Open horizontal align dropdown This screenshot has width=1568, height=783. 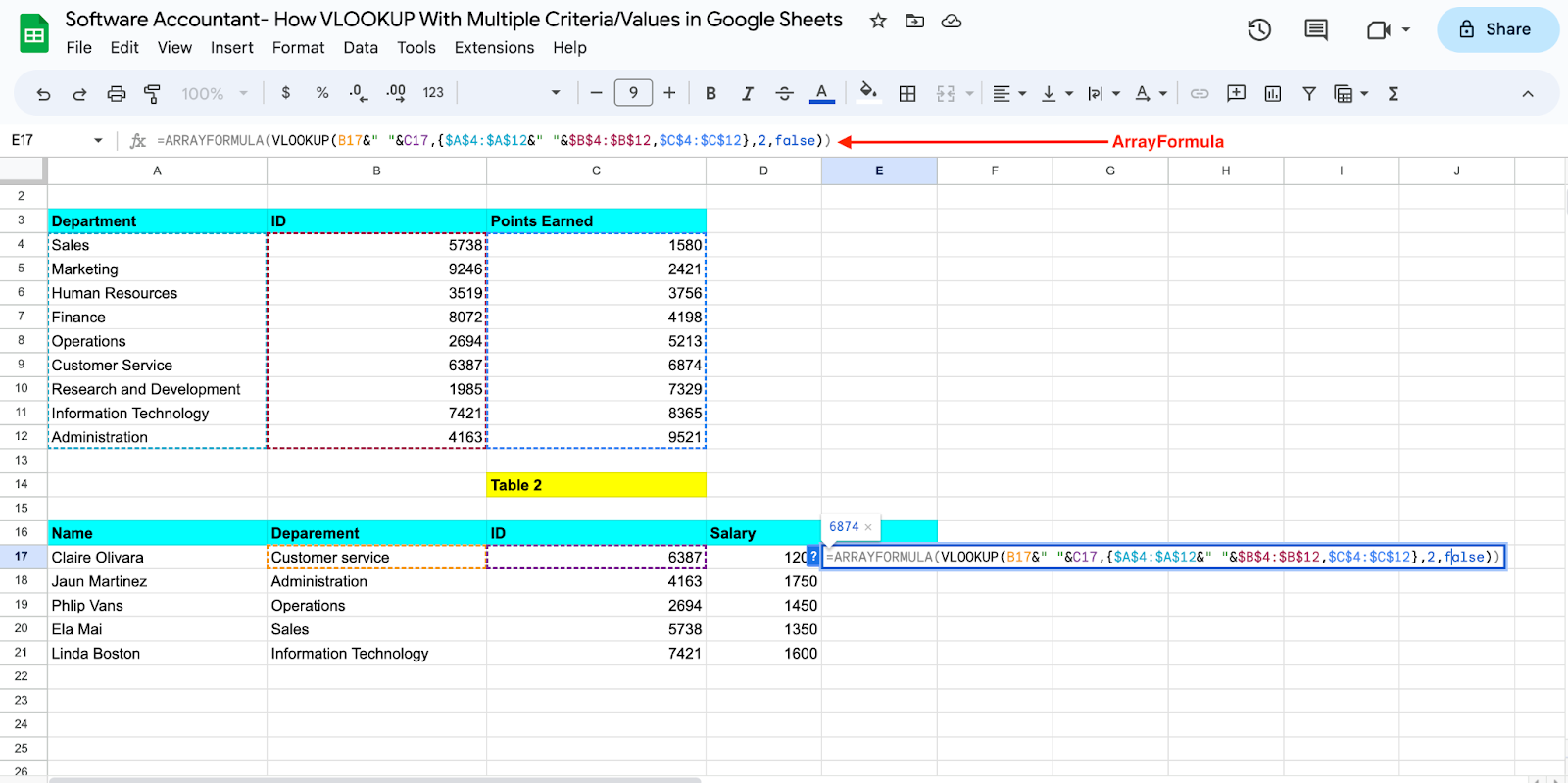1009,93
